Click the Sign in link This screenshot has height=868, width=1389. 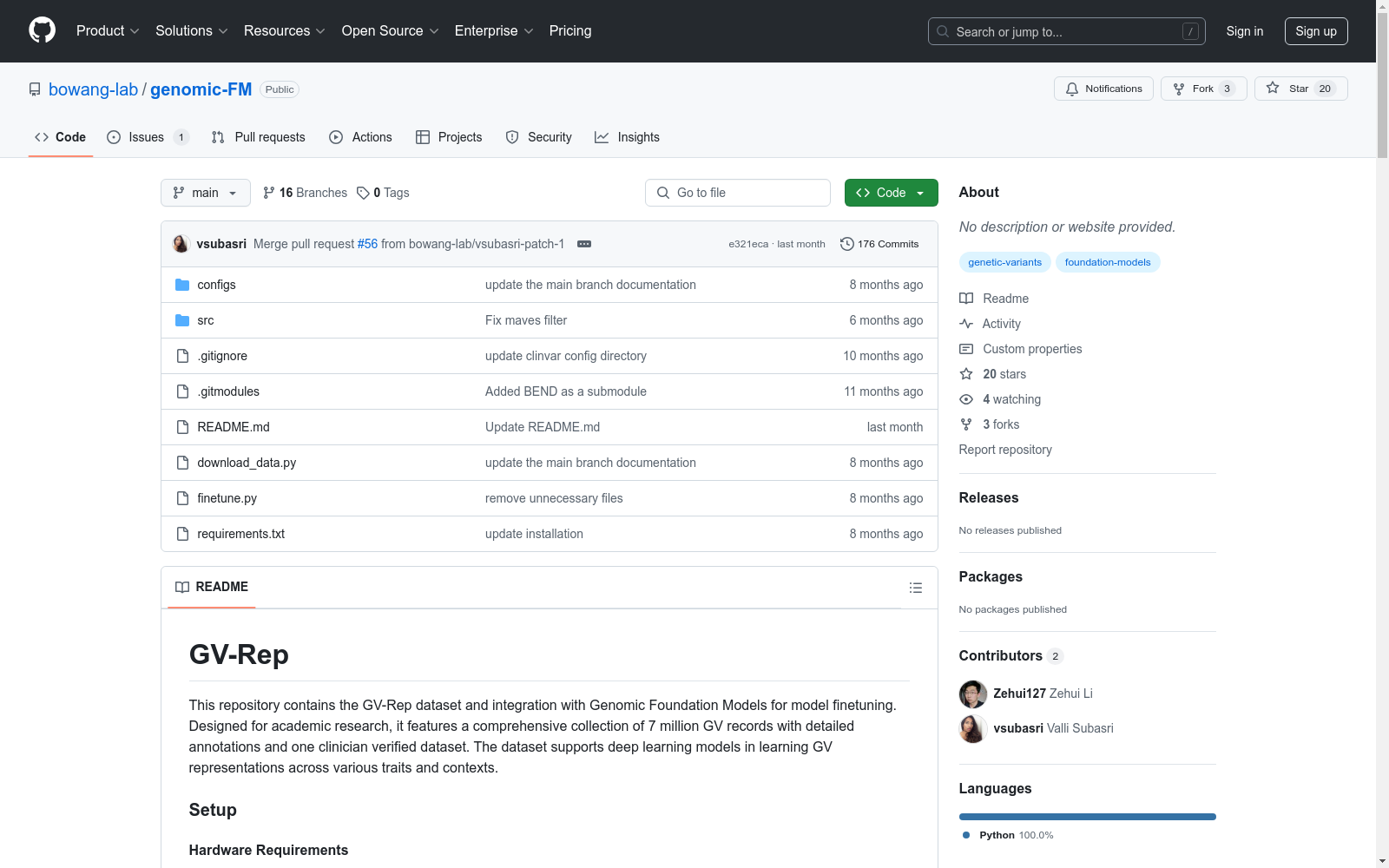coord(1245,31)
